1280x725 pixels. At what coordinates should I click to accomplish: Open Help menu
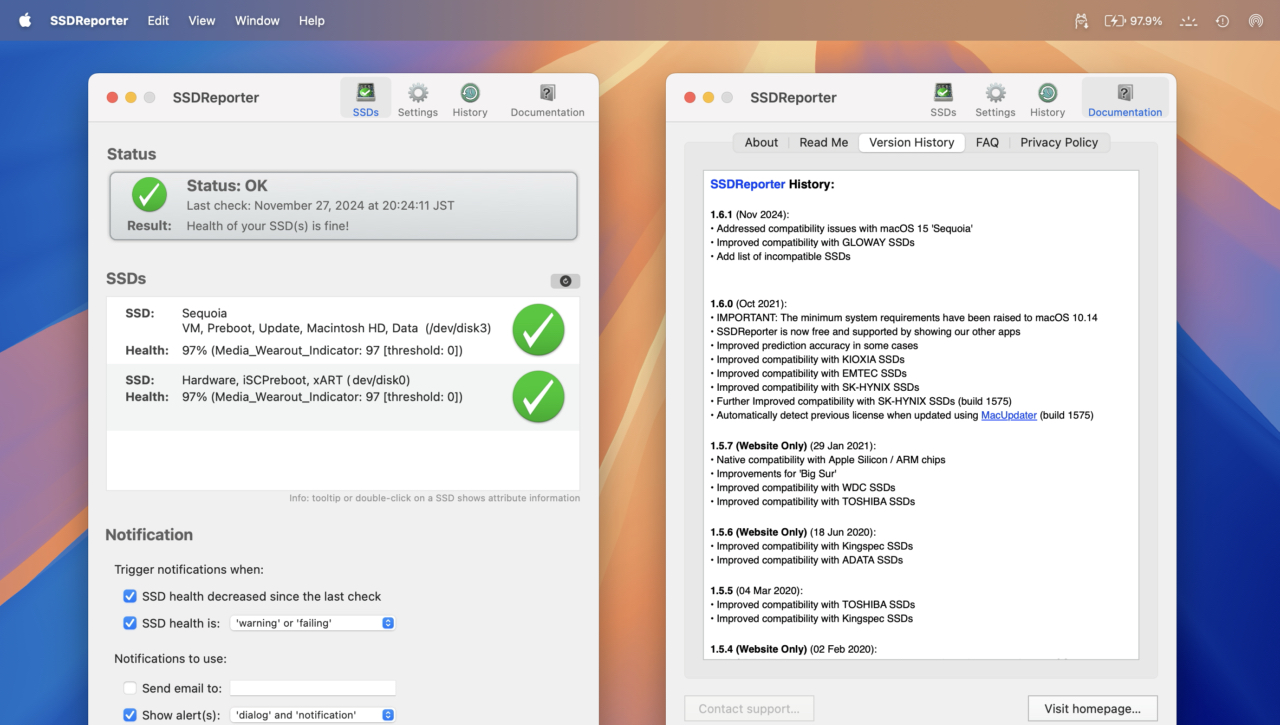[312, 20]
